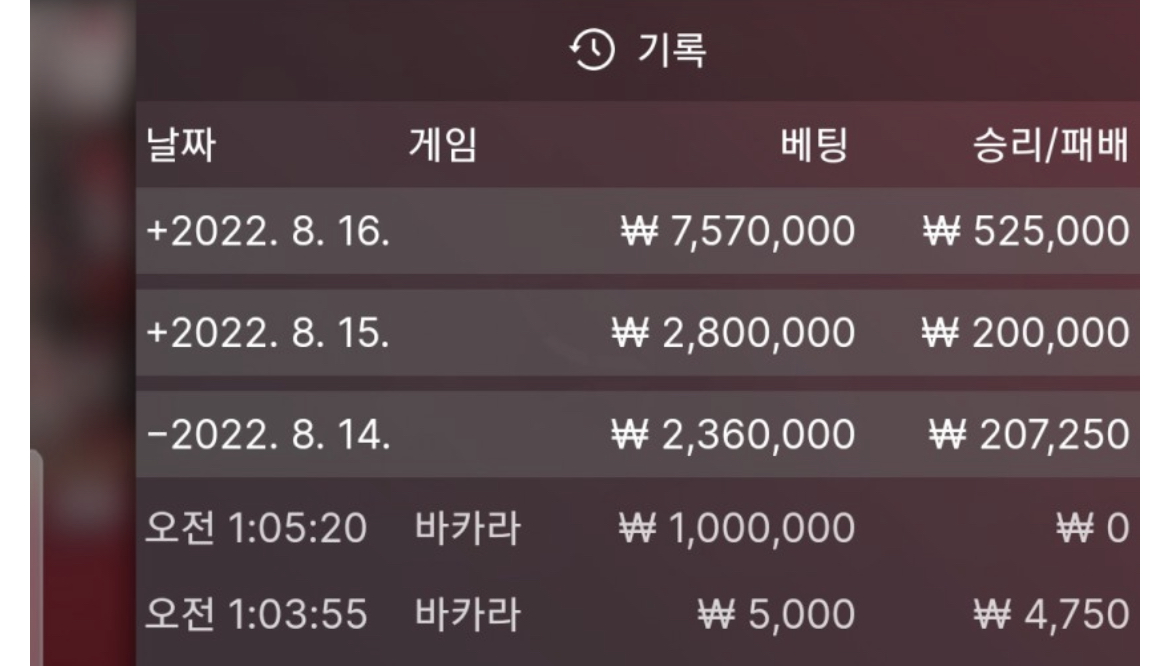Viewport: 1170px width, 666px height.
Task: Click the 베팅 column header
Action: coord(814,146)
